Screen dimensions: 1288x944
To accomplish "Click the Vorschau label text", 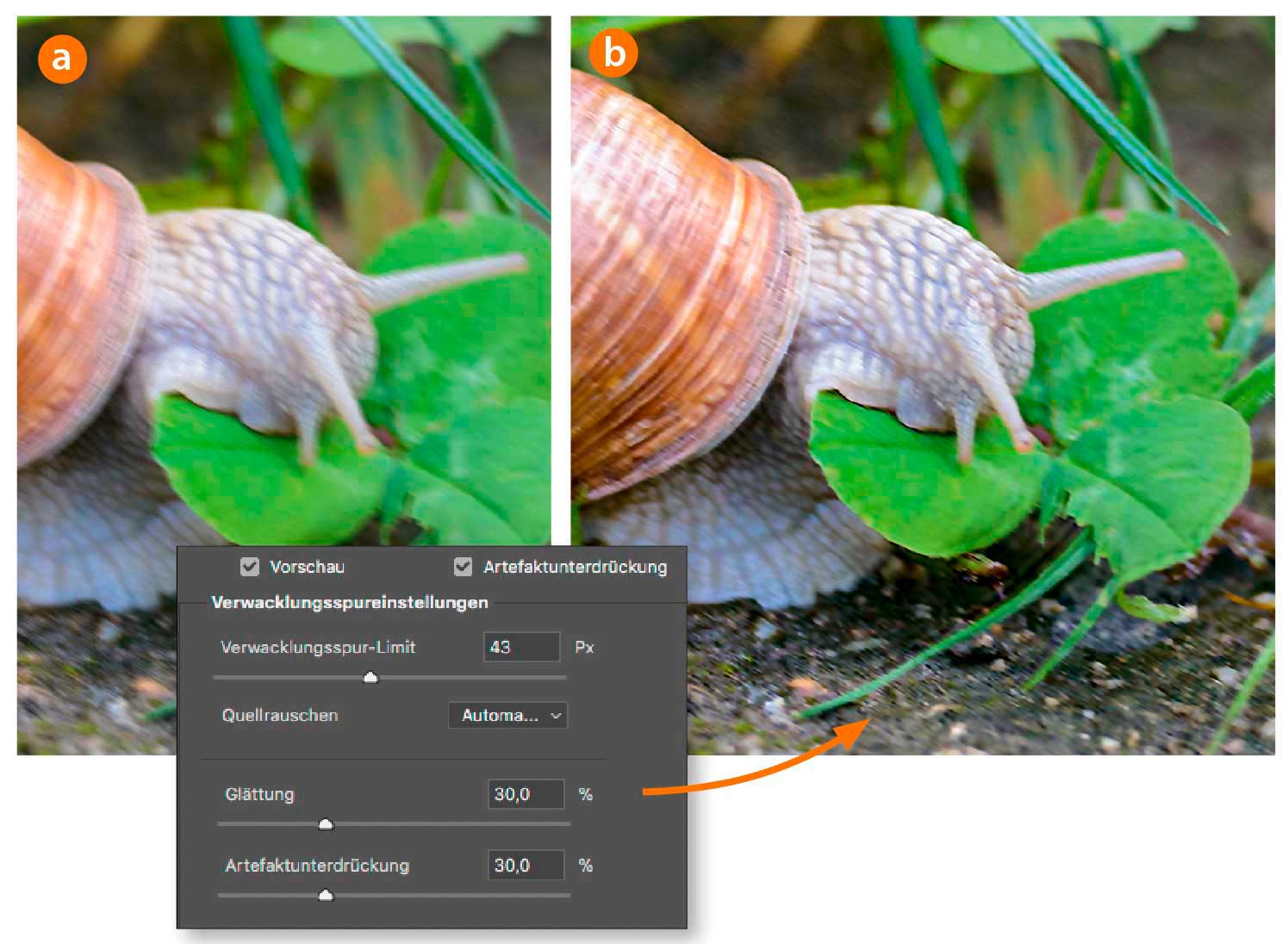I will [307, 567].
